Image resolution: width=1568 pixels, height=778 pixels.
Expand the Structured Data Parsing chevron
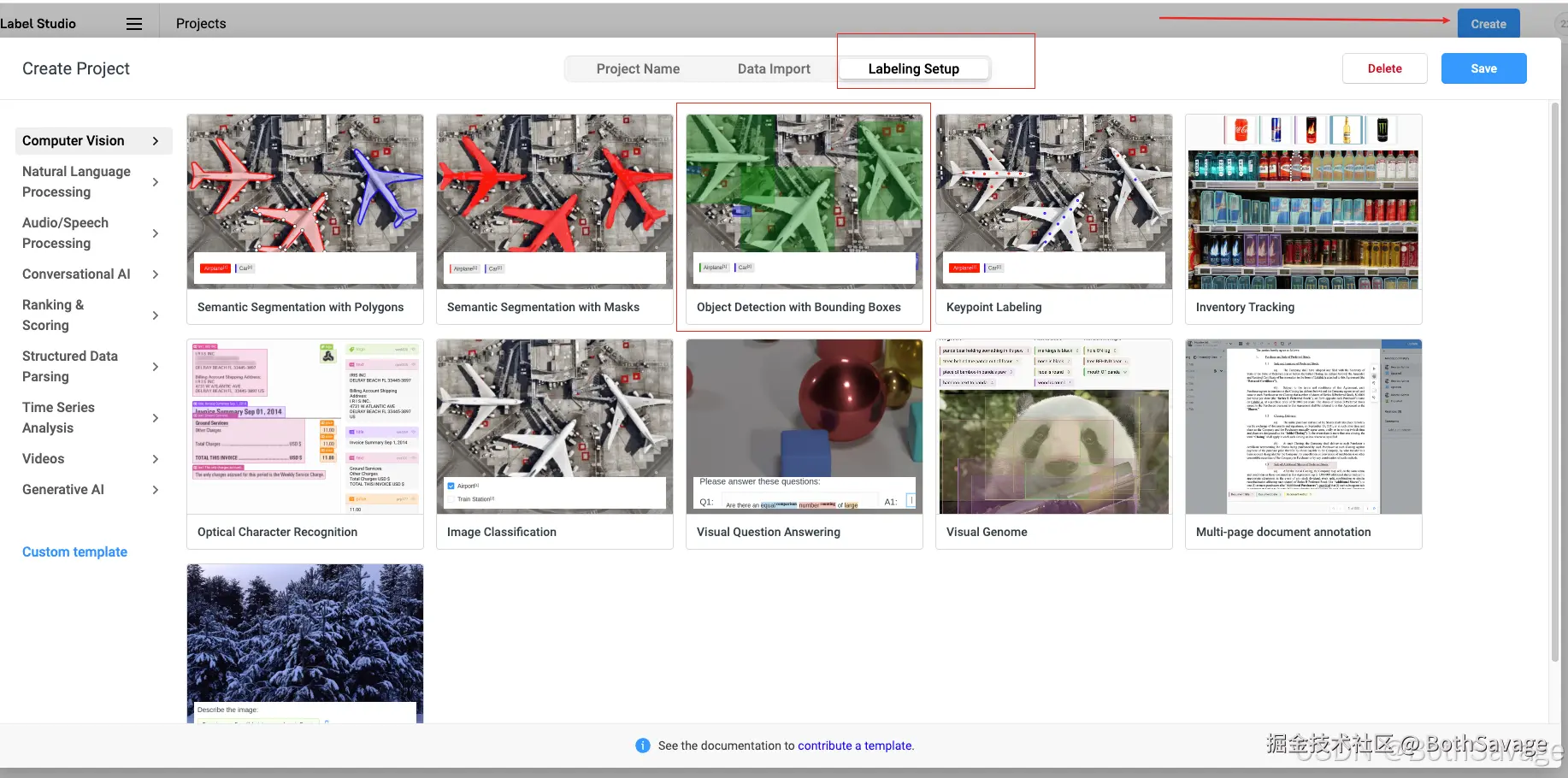(x=155, y=367)
